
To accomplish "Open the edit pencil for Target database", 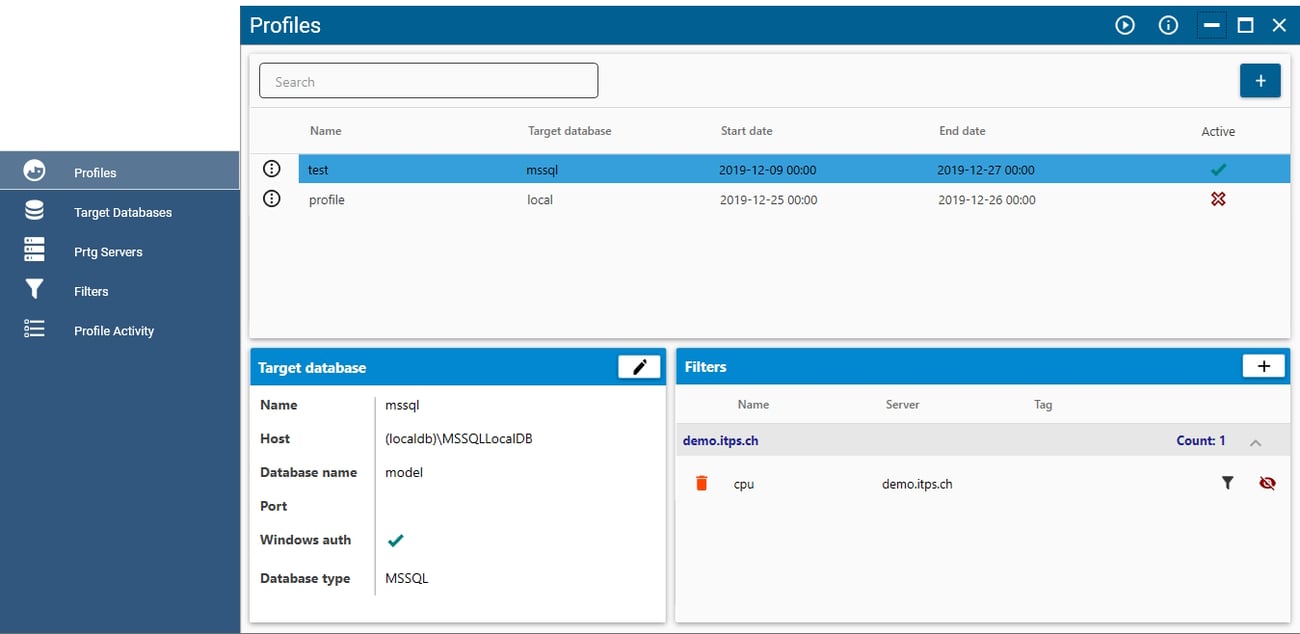I will tap(639, 366).
